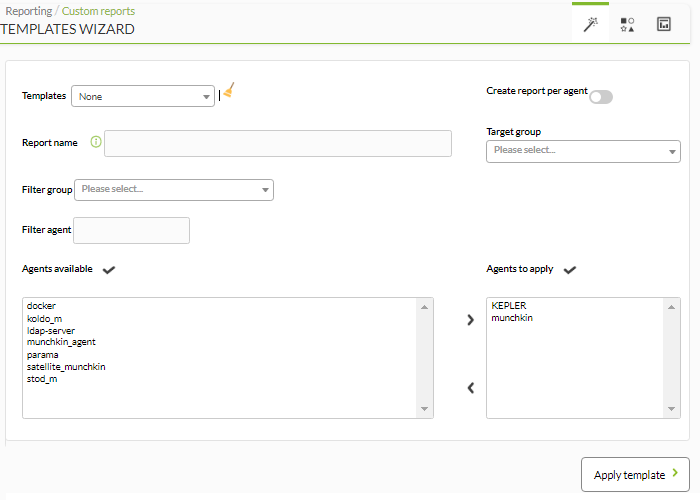
Task: Click the Apply template button
Action: [635, 475]
